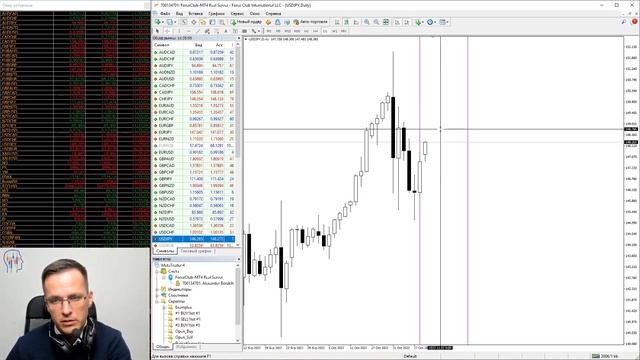Expand the Советники node in Navigator
The image size is (640, 360).
pos(157,295)
